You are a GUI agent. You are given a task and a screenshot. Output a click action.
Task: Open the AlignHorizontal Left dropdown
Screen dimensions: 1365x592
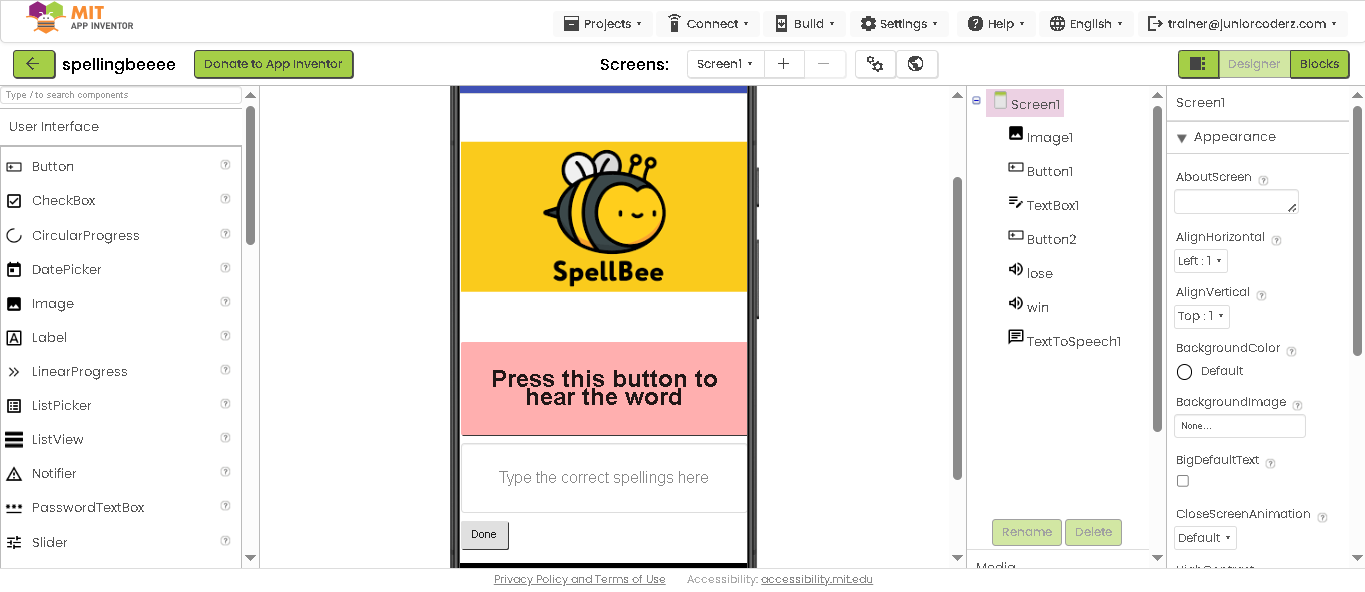coord(1201,261)
